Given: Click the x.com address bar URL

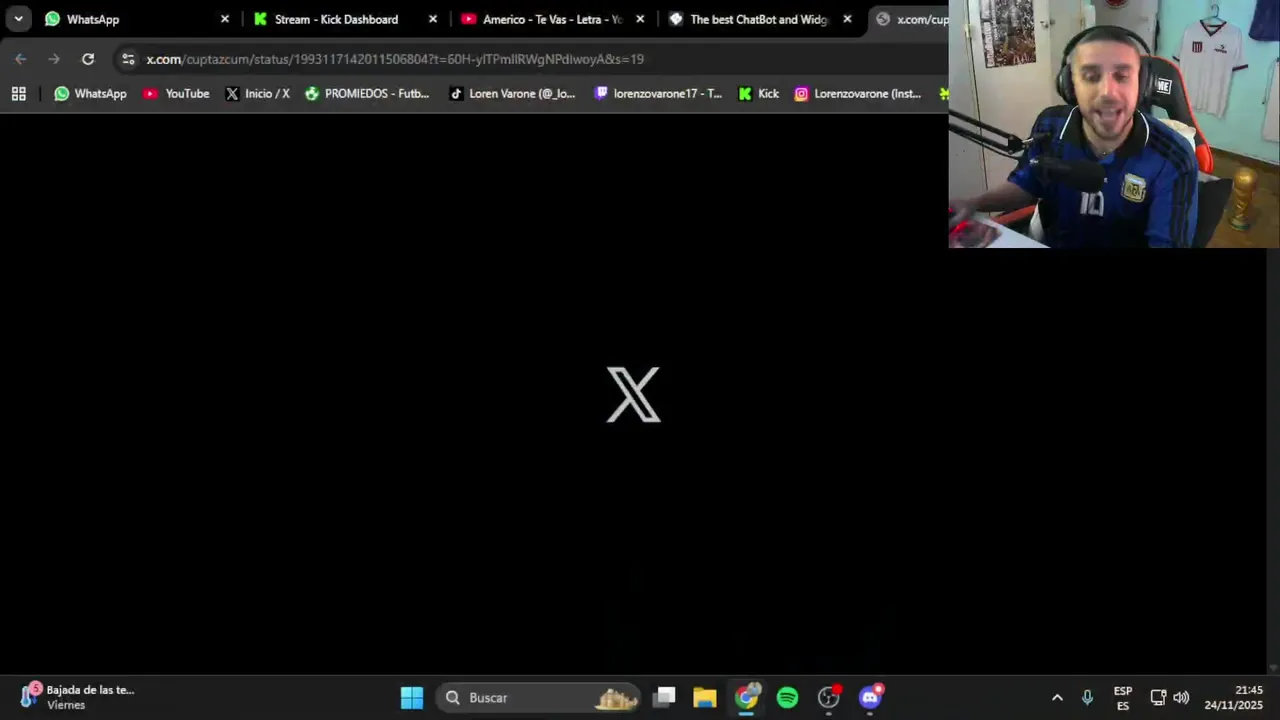Looking at the screenshot, I should (x=395, y=59).
